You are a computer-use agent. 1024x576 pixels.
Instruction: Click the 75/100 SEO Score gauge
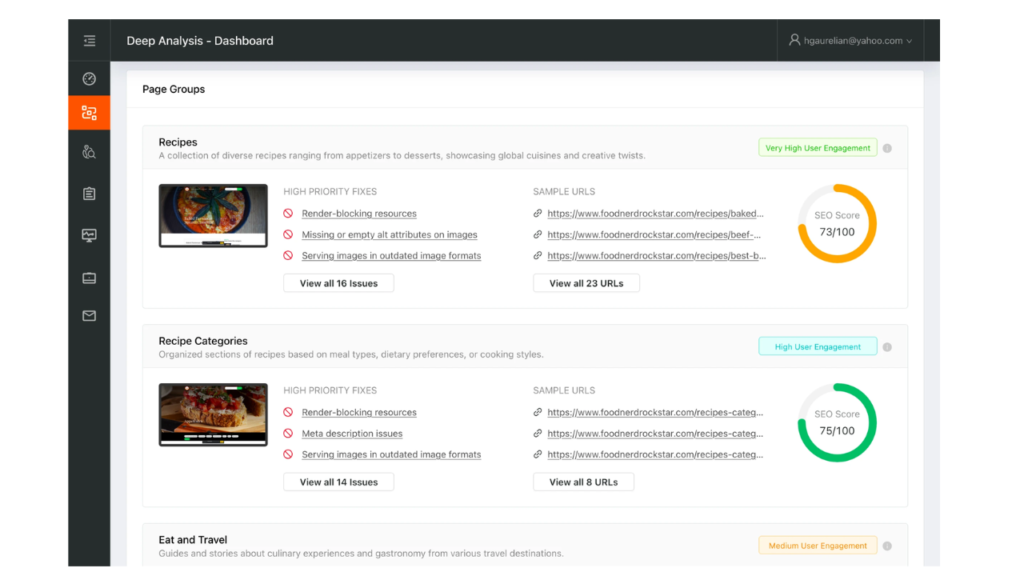(837, 423)
